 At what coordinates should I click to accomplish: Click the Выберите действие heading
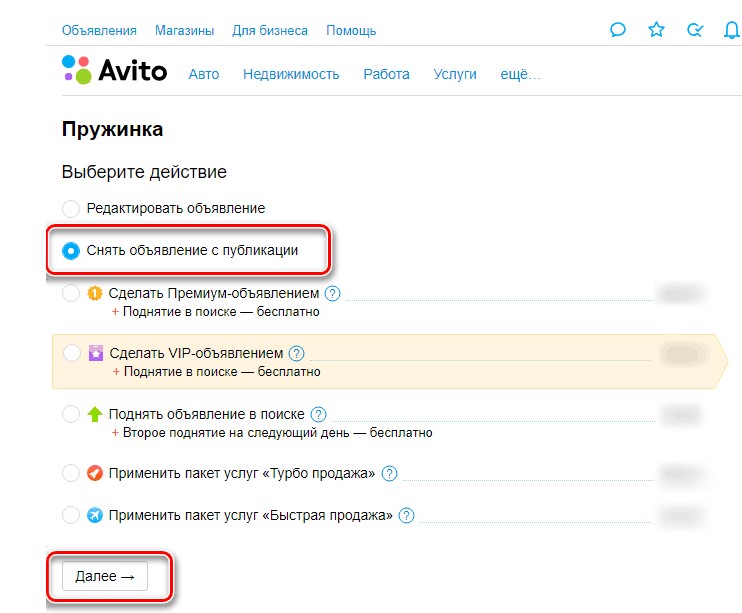point(144,172)
